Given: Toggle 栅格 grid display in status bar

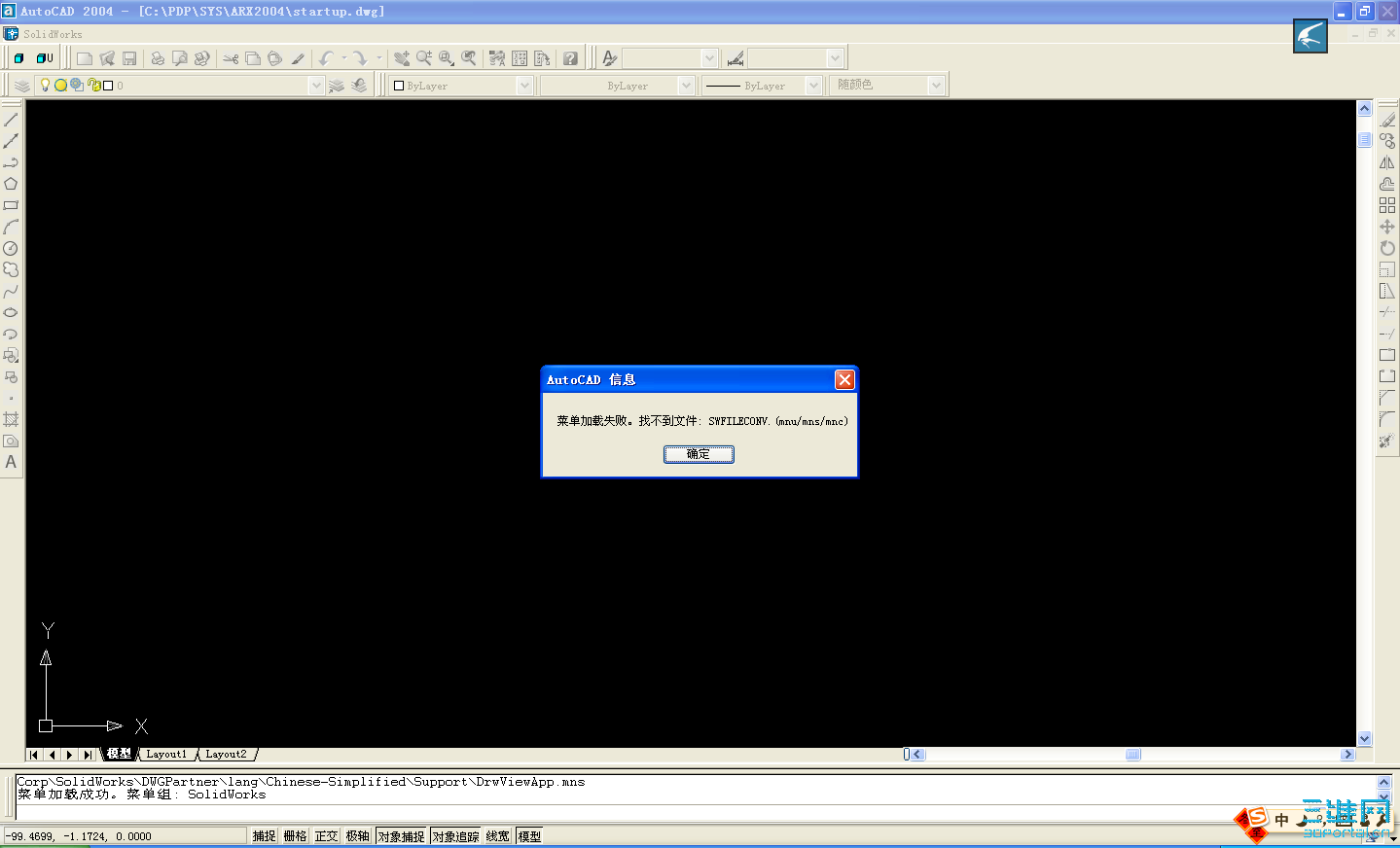Looking at the screenshot, I should pos(295,836).
